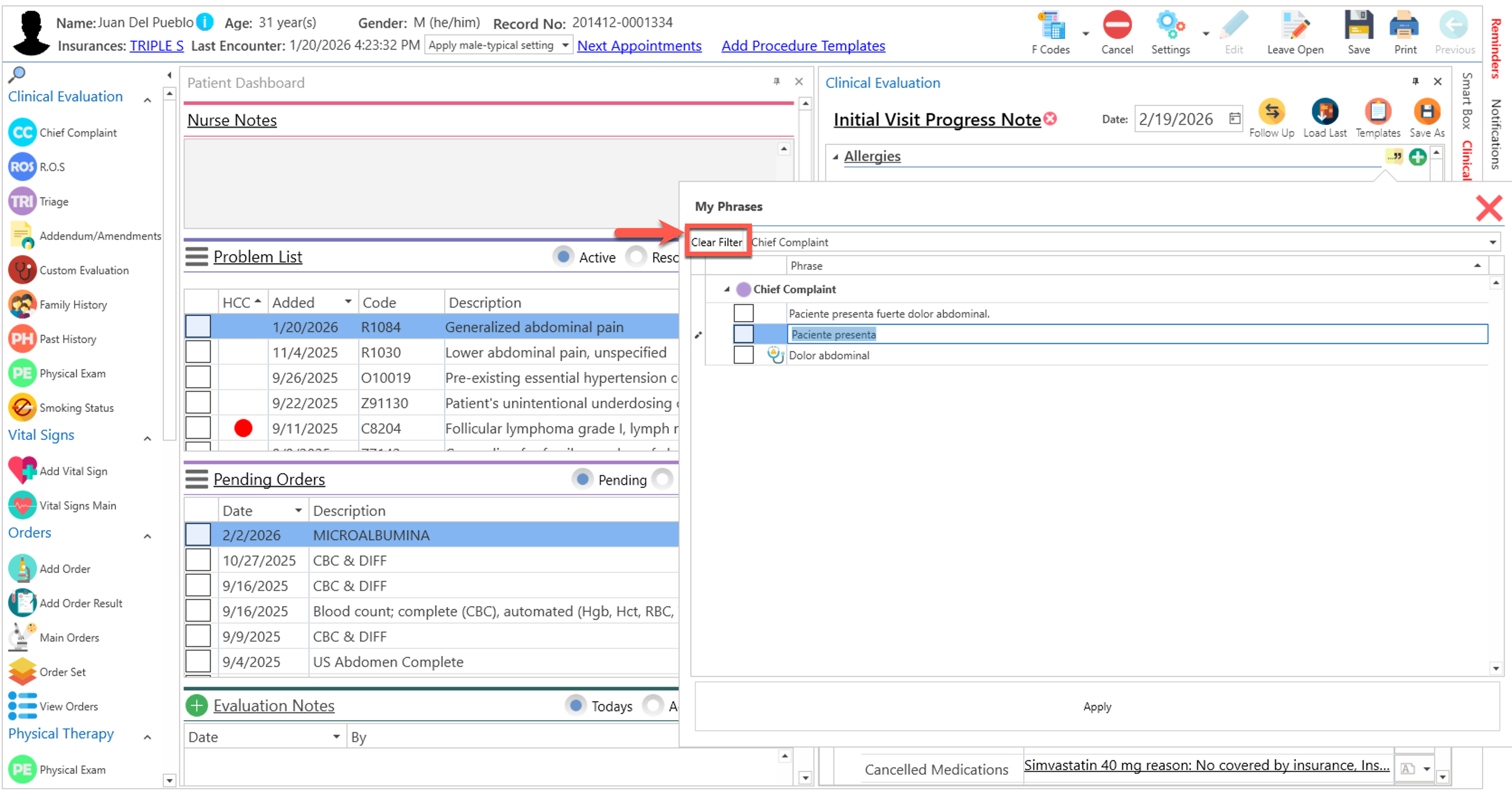Open the male-typical setting dropdown
Image resolution: width=1512 pixels, height=790 pixels.
coord(565,45)
